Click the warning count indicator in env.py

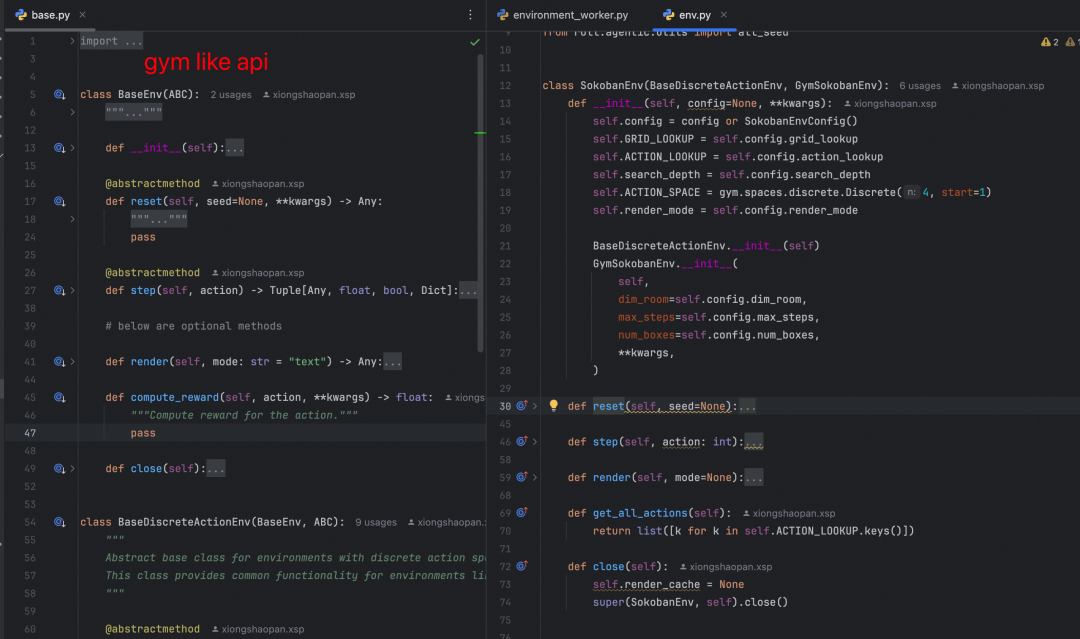tap(1049, 42)
